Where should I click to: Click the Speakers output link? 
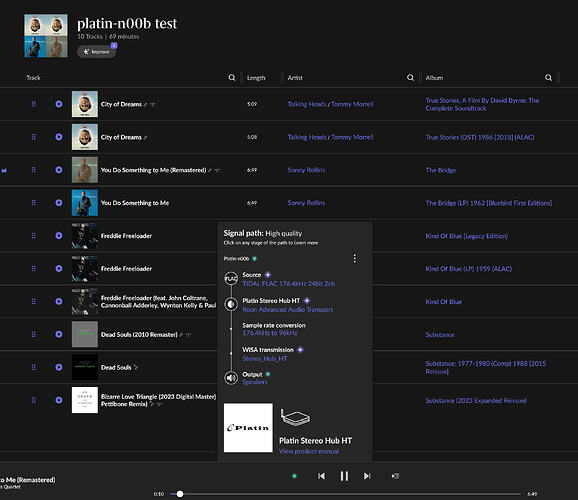(255, 382)
